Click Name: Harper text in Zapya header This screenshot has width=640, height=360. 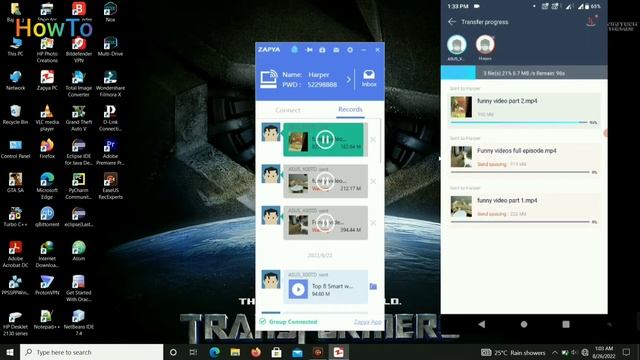pyautogui.click(x=306, y=75)
